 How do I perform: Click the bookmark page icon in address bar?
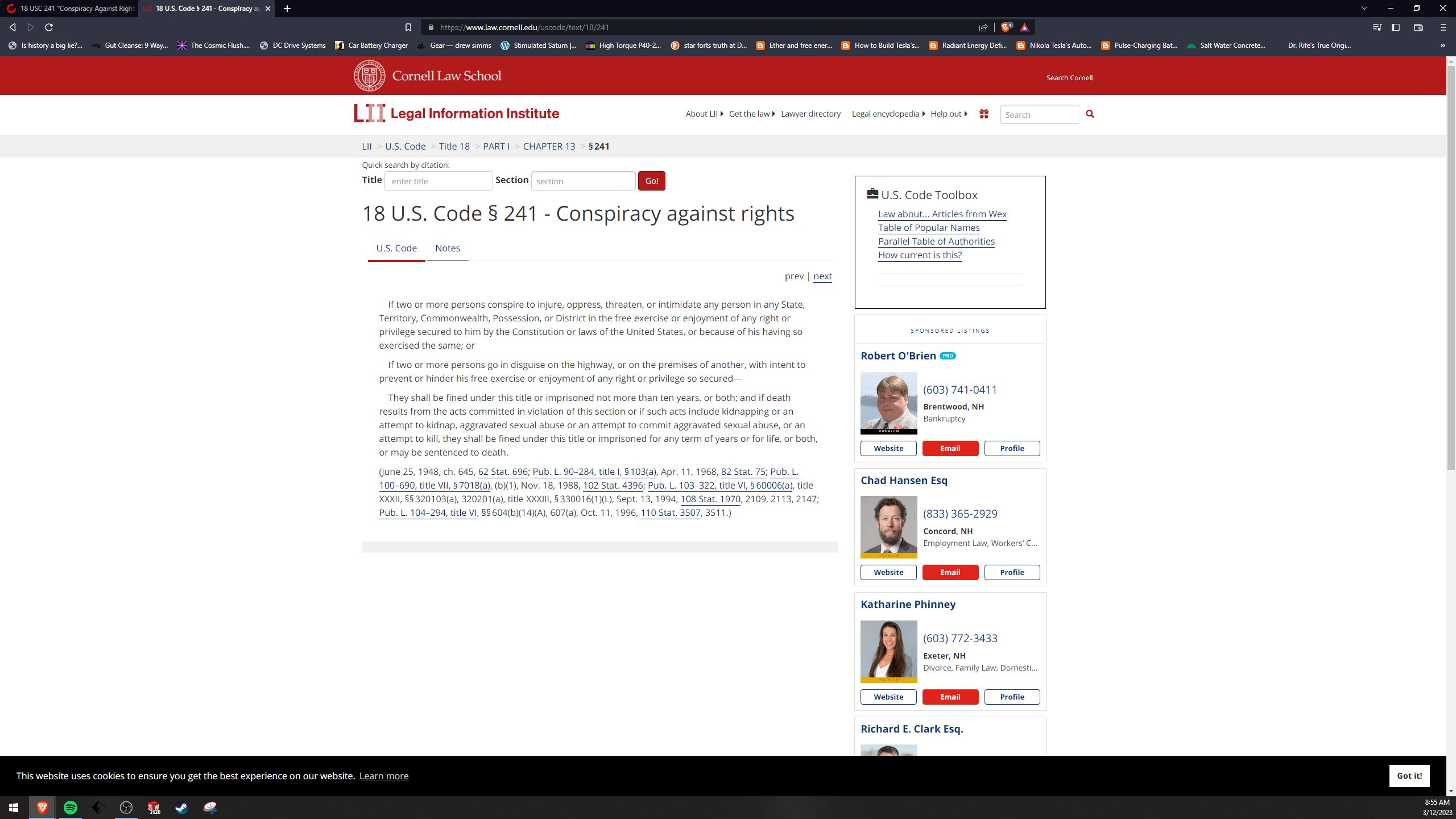pos(408,27)
